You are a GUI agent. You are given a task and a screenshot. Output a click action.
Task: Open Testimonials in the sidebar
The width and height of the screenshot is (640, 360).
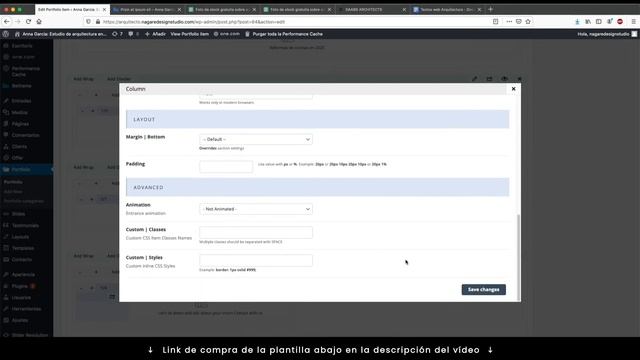point(25,225)
